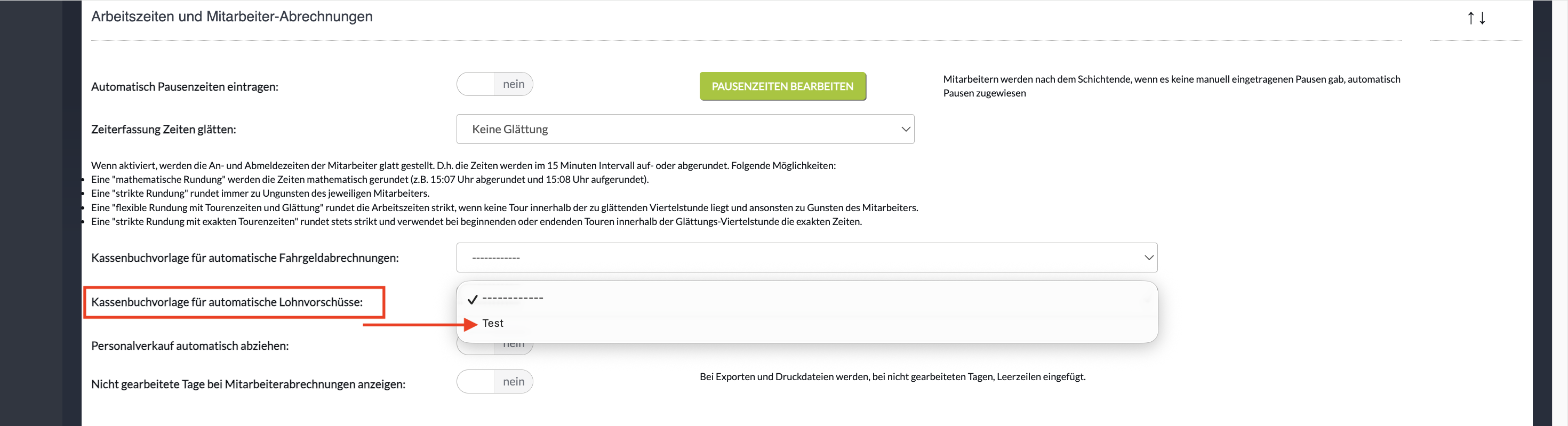Click the Zeiterfassung Zeiten glätten label
The width and height of the screenshot is (1568, 426).
coord(163,129)
